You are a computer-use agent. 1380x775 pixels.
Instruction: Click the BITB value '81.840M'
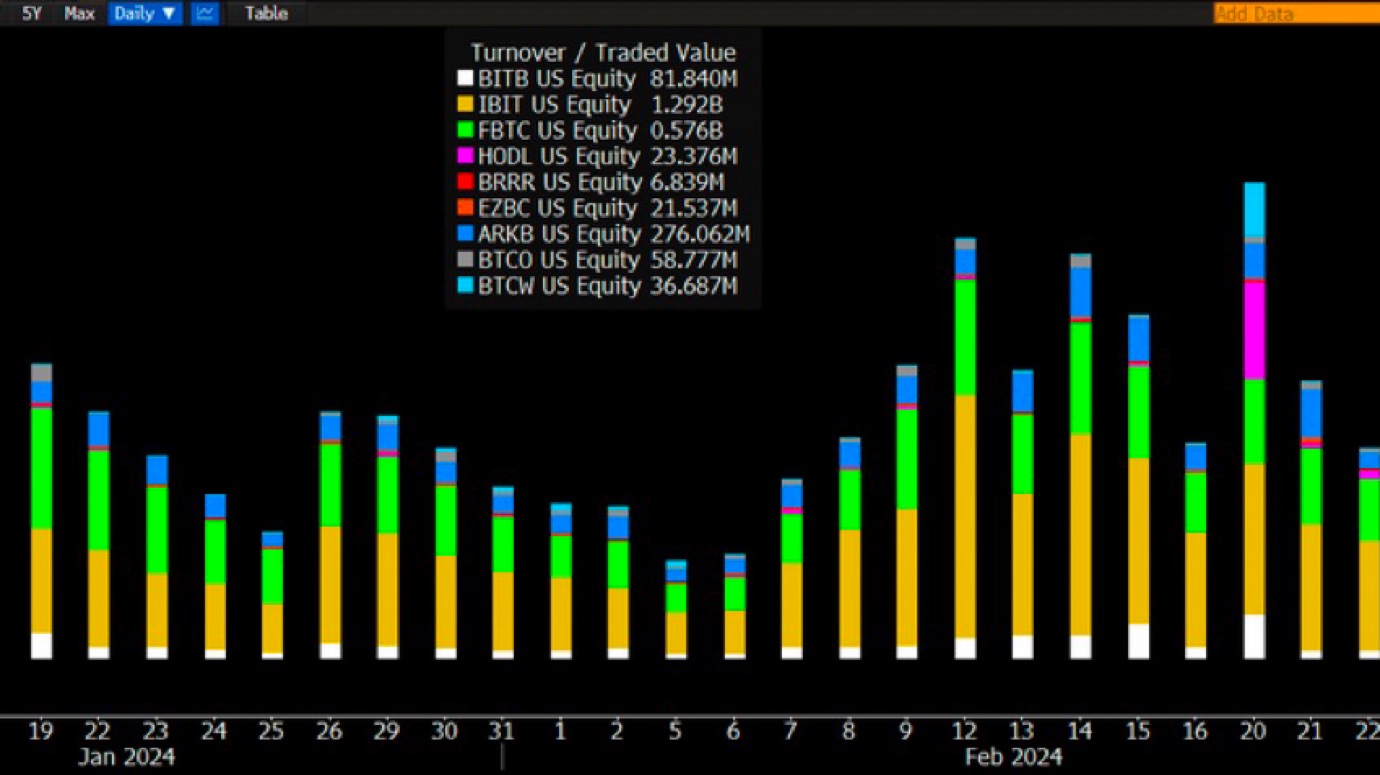point(692,79)
